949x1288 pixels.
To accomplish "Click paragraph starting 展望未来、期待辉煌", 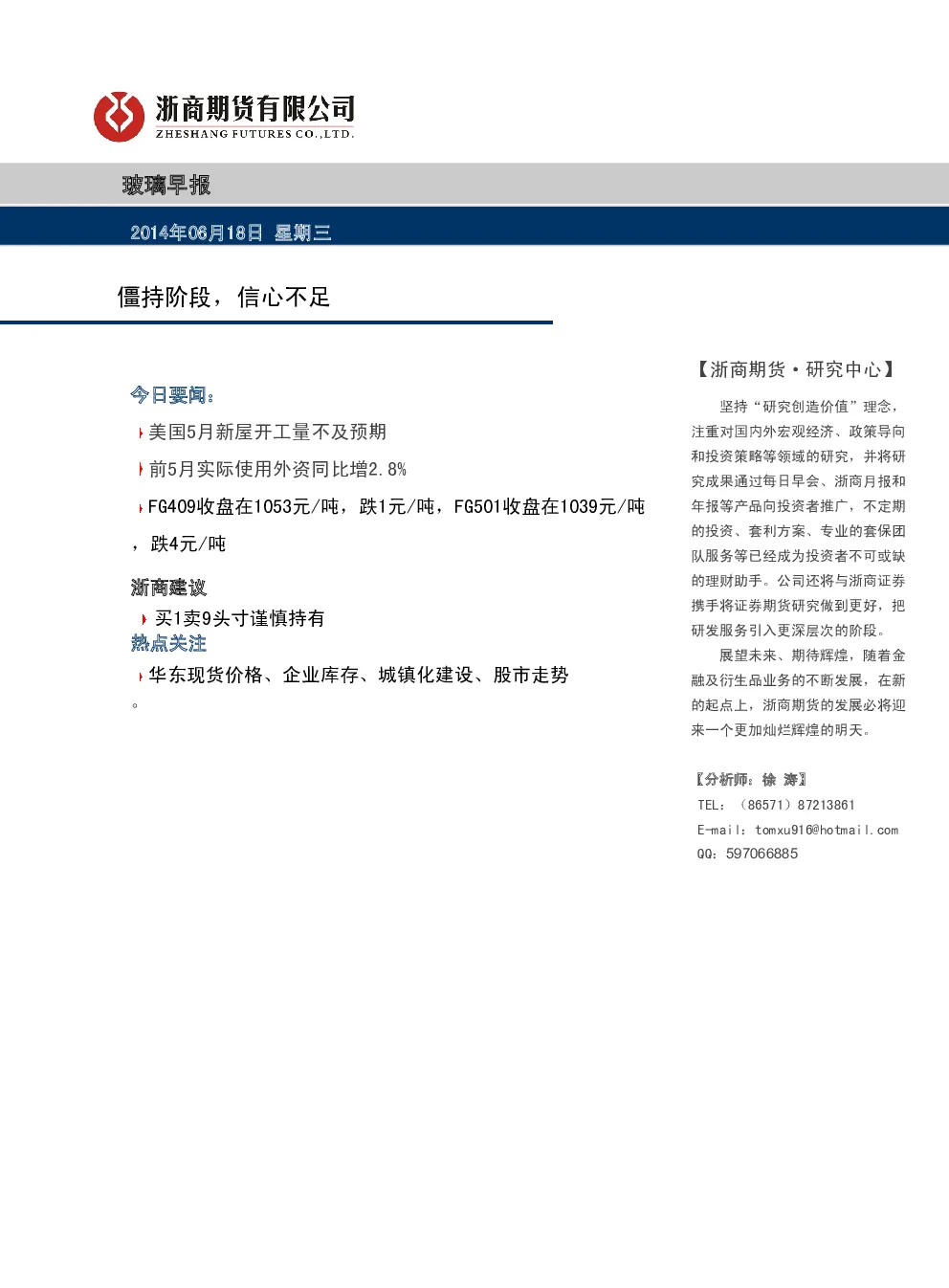I will [x=798, y=693].
